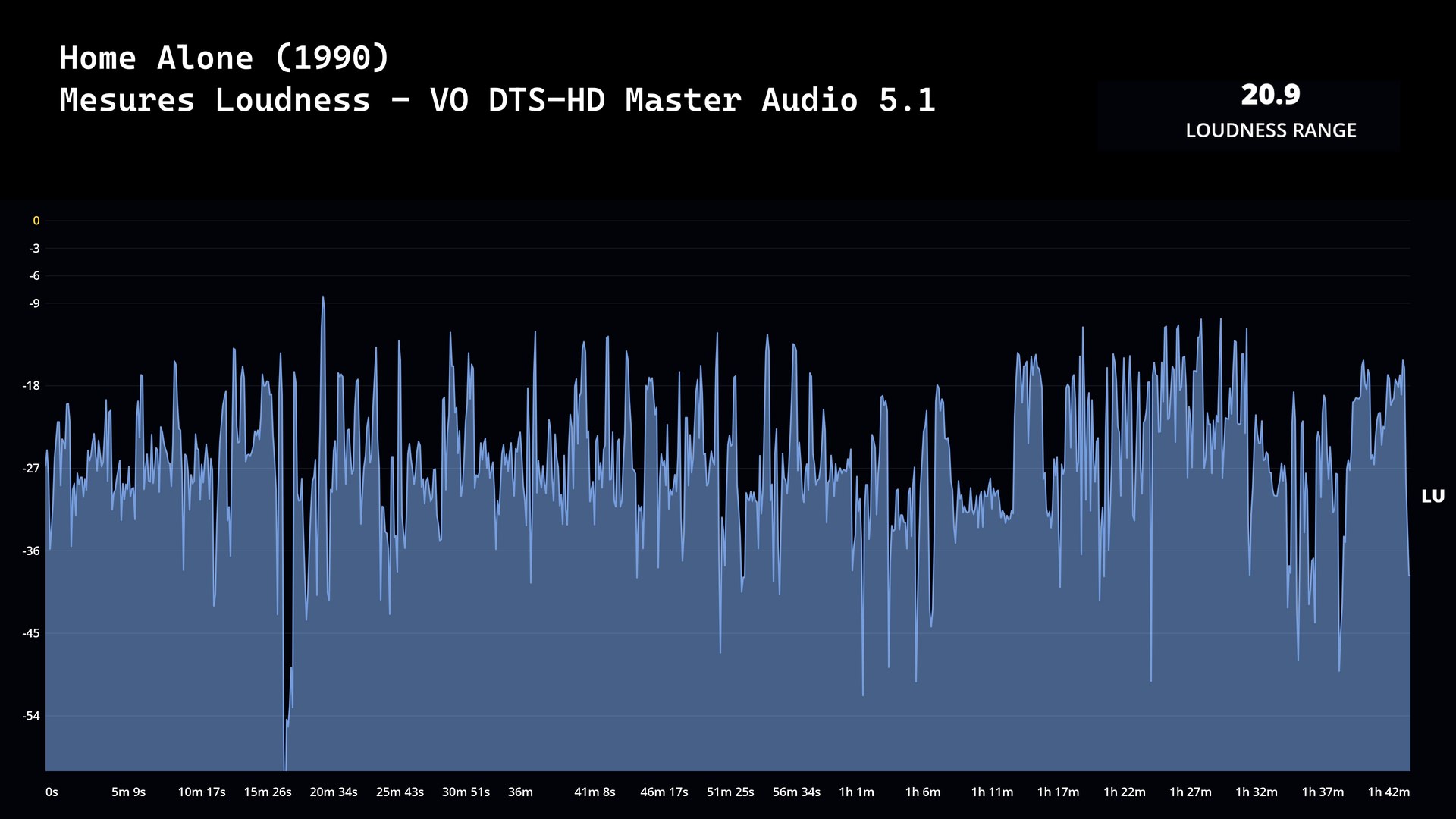
Task: Click the -6 y-axis label
Action: [x=35, y=276]
